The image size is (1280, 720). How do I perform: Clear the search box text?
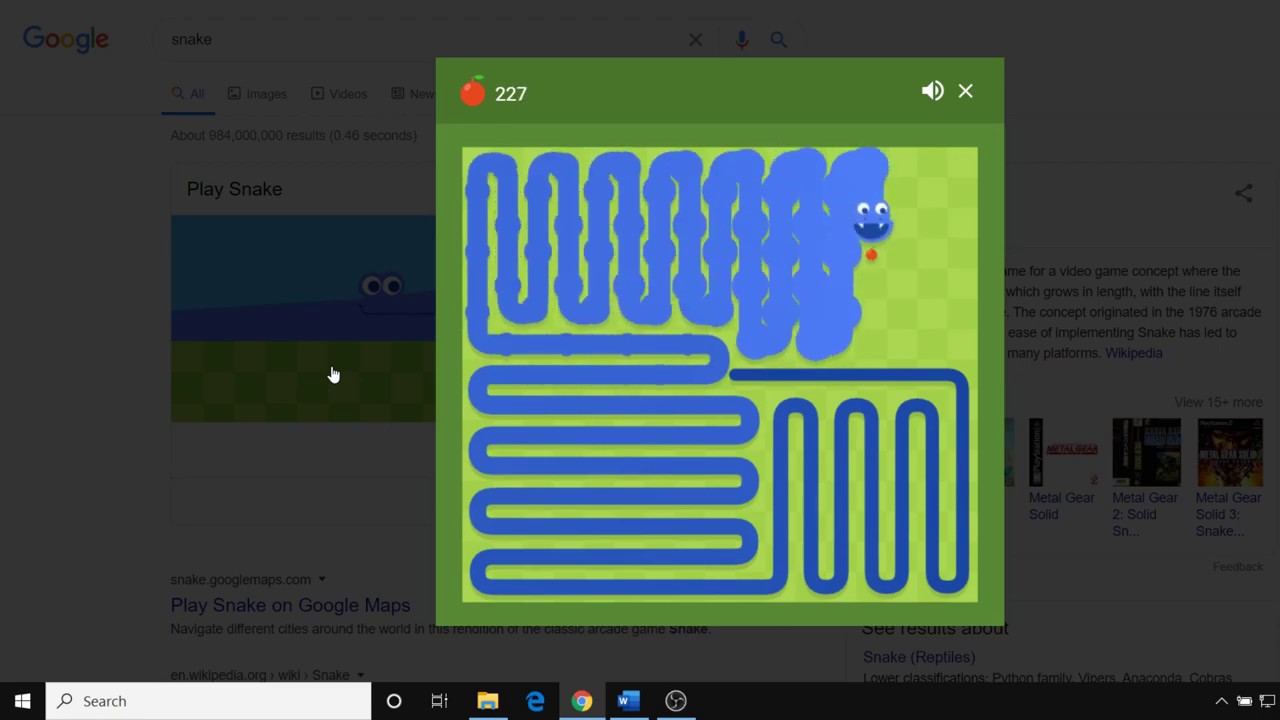(695, 40)
